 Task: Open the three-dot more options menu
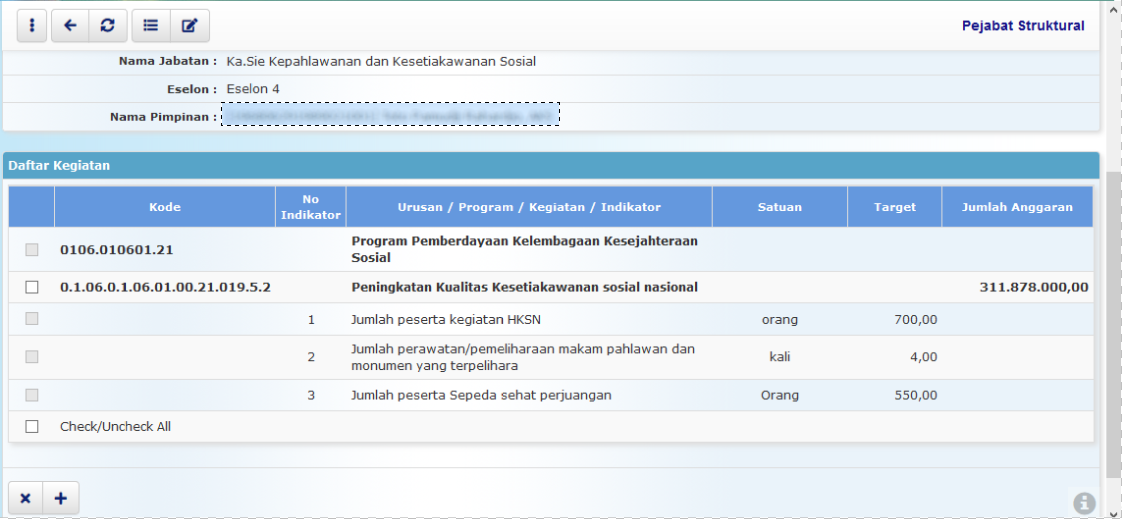(32, 26)
